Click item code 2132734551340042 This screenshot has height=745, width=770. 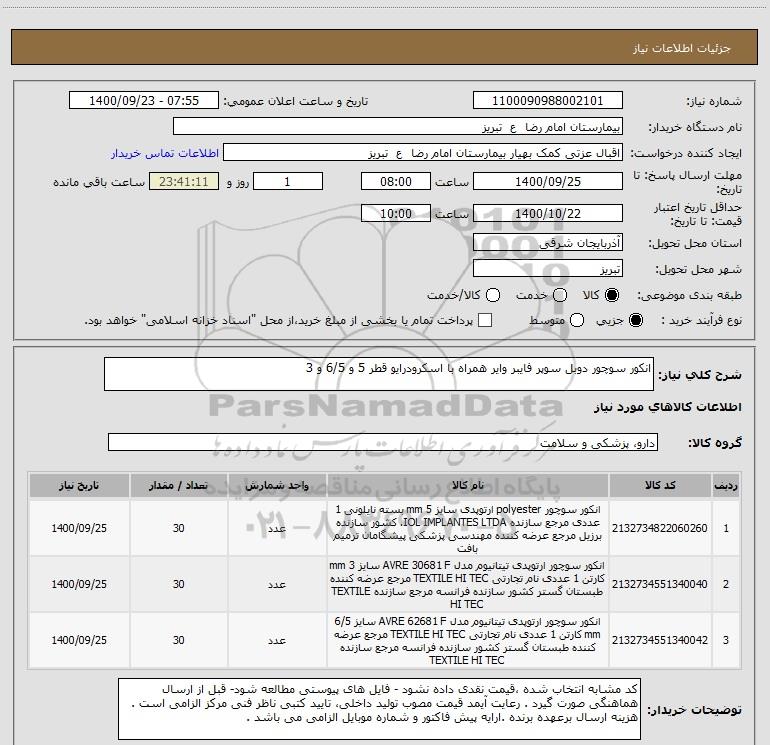pos(660,640)
